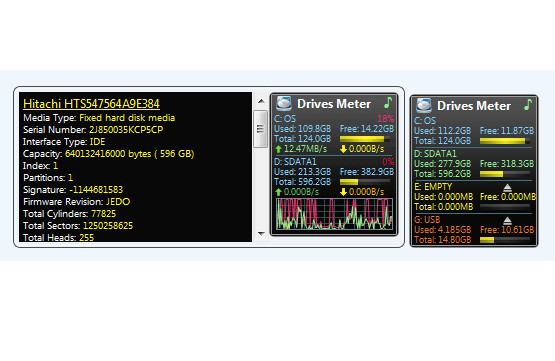Click C: OS usage bar in left meter
Screen dimensions: 555x361
365,139
